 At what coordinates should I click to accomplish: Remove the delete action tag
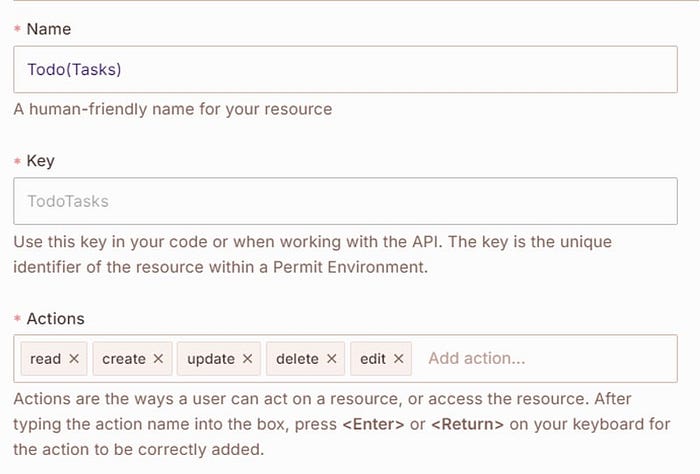(332, 358)
